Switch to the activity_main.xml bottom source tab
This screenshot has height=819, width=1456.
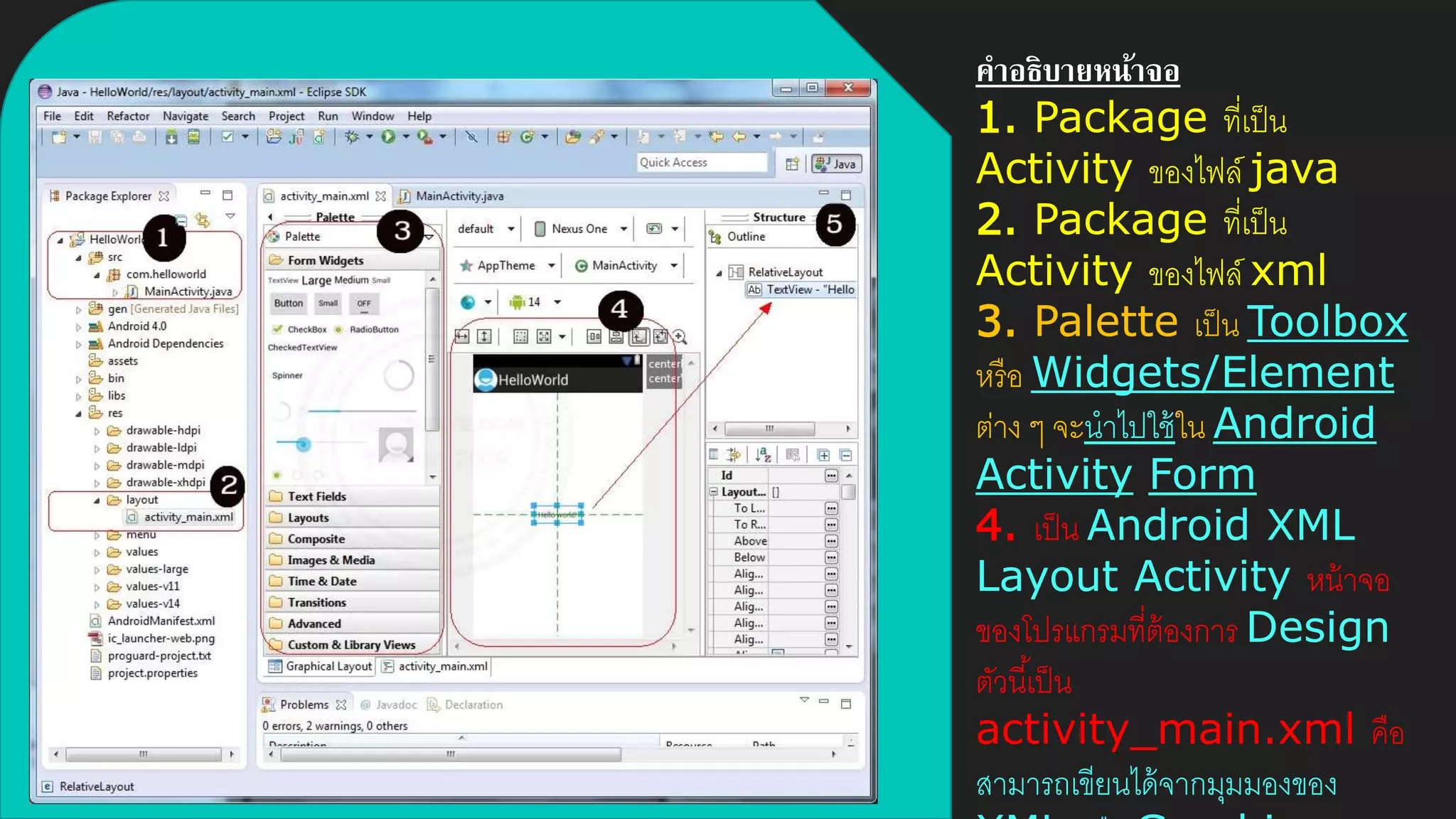click(x=434, y=666)
